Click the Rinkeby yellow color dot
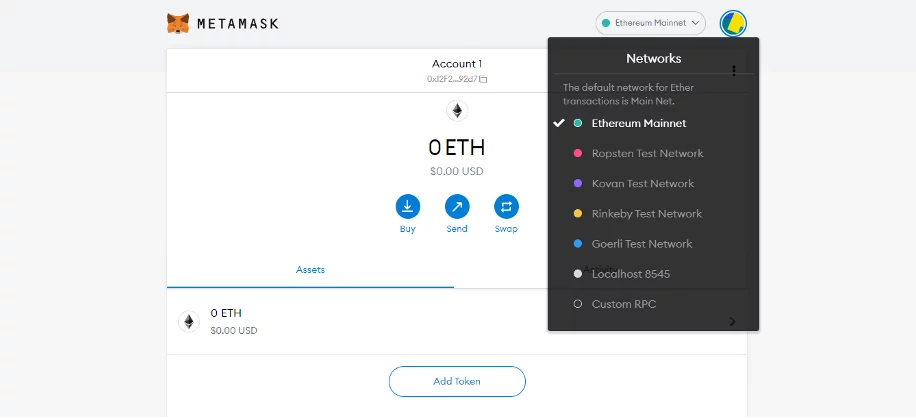 [578, 214]
